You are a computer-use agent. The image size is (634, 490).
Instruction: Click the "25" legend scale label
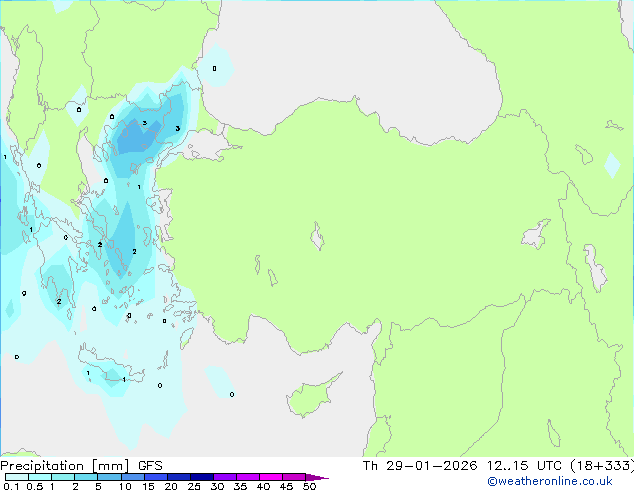(x=194, y=486)
